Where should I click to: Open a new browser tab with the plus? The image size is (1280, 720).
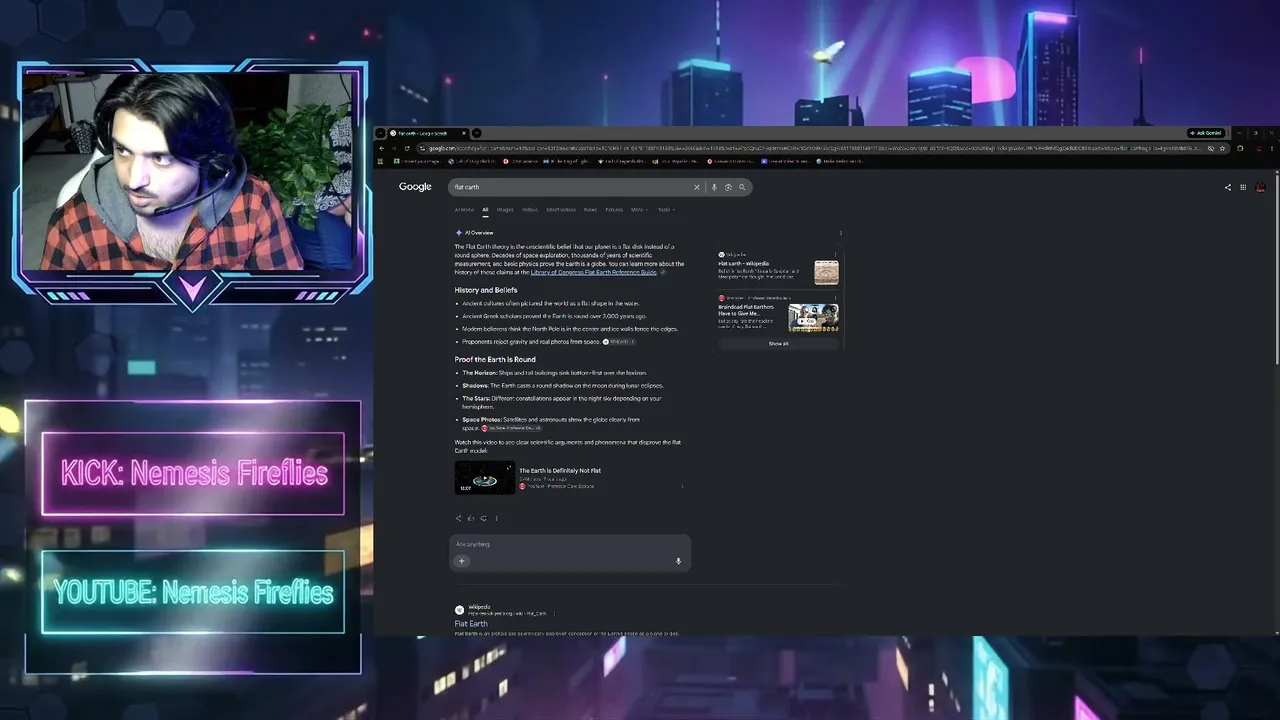click(476, 133)
